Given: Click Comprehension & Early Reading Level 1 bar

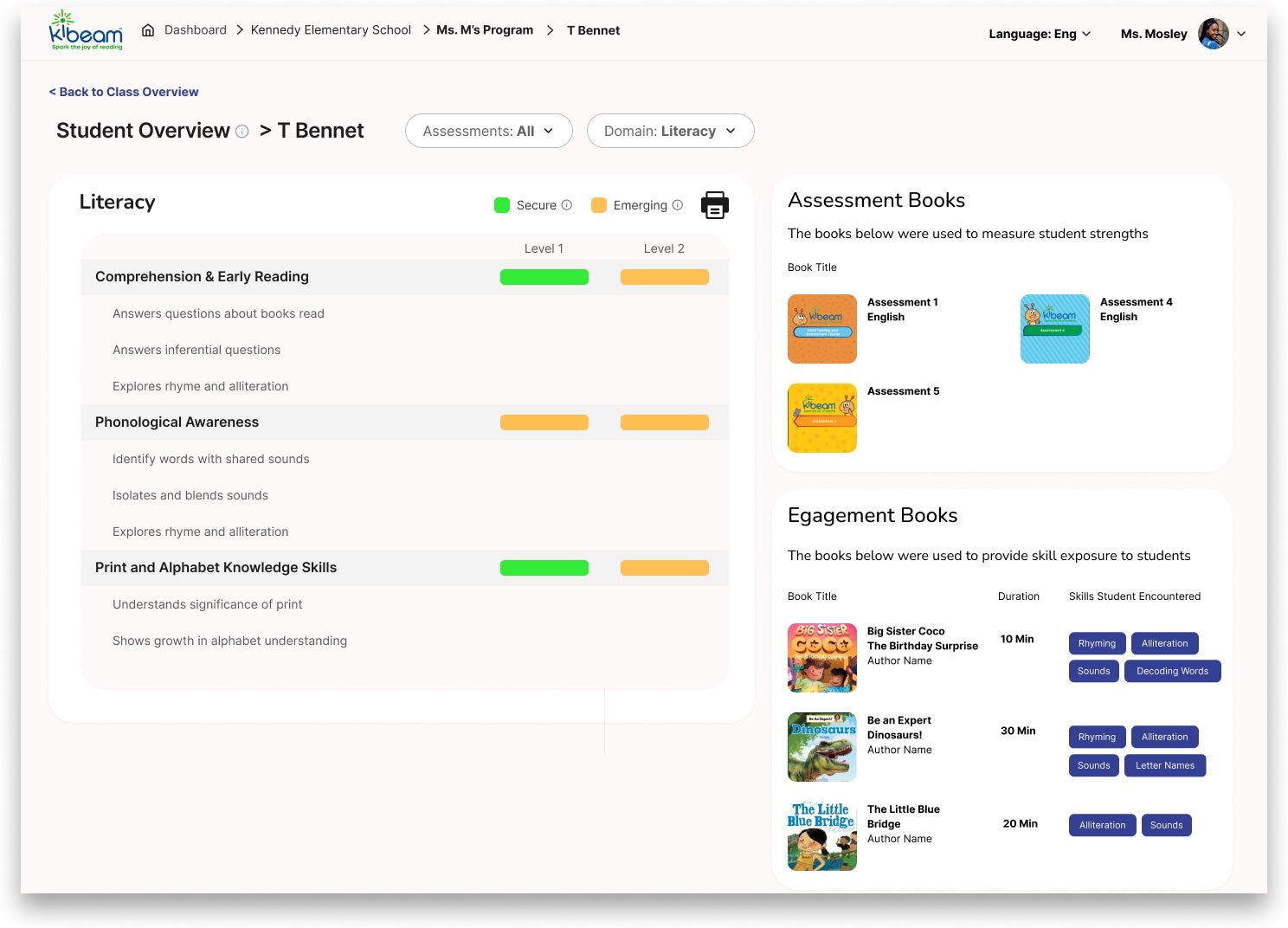Looking at the screenshot, I should (544, 277).
